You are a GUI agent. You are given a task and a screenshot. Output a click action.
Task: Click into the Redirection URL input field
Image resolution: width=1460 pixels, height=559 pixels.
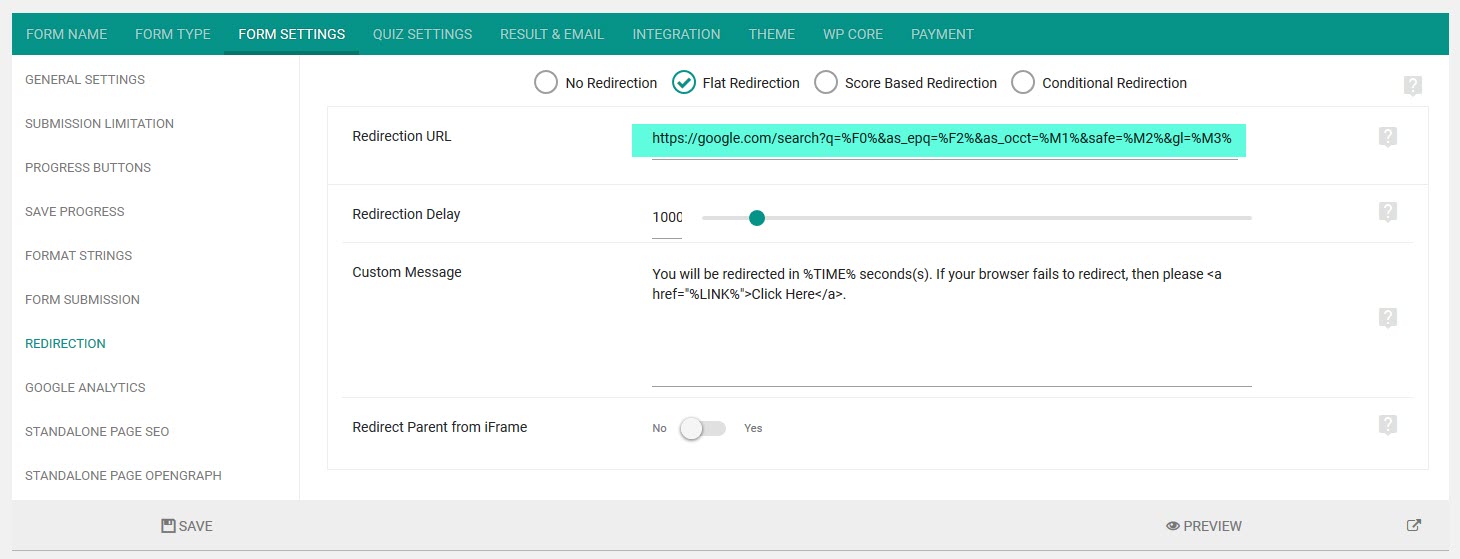pos(939,139)
